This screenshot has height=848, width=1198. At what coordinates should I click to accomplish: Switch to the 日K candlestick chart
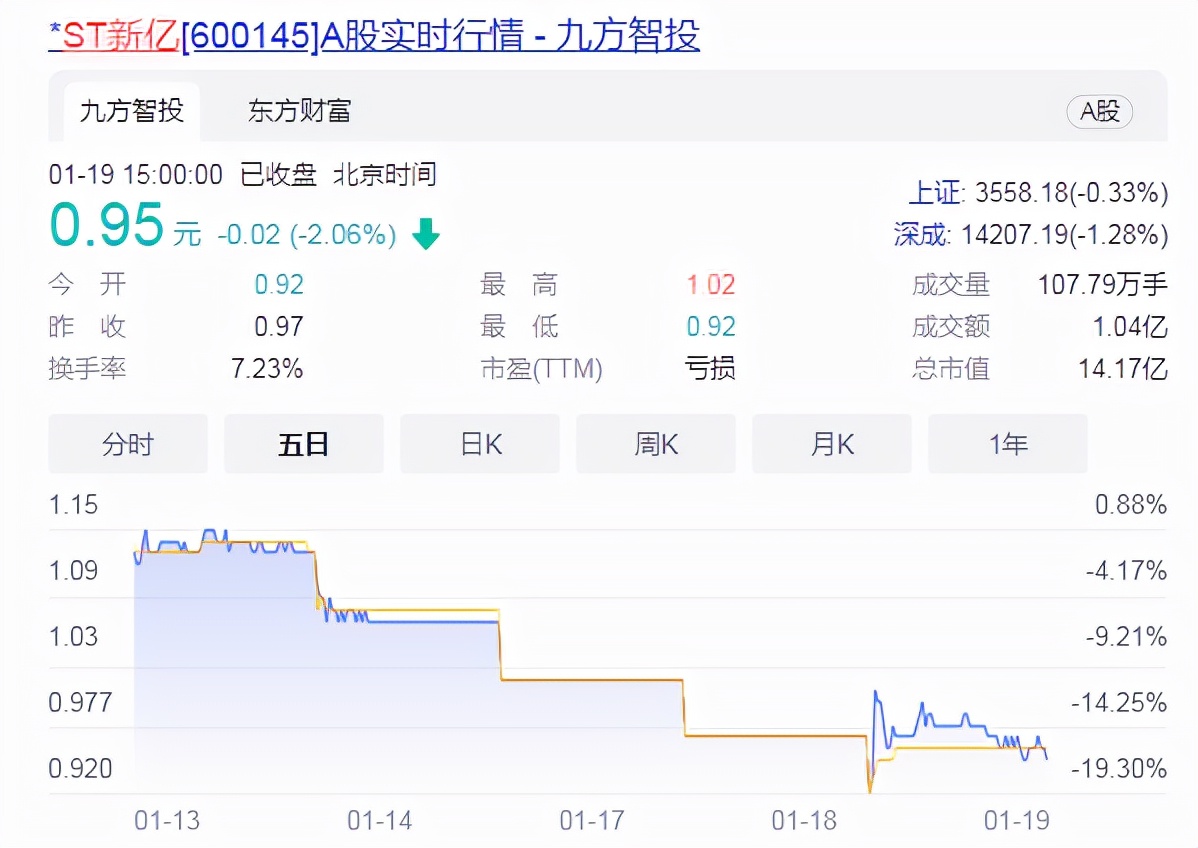click(x=479, y=443)
